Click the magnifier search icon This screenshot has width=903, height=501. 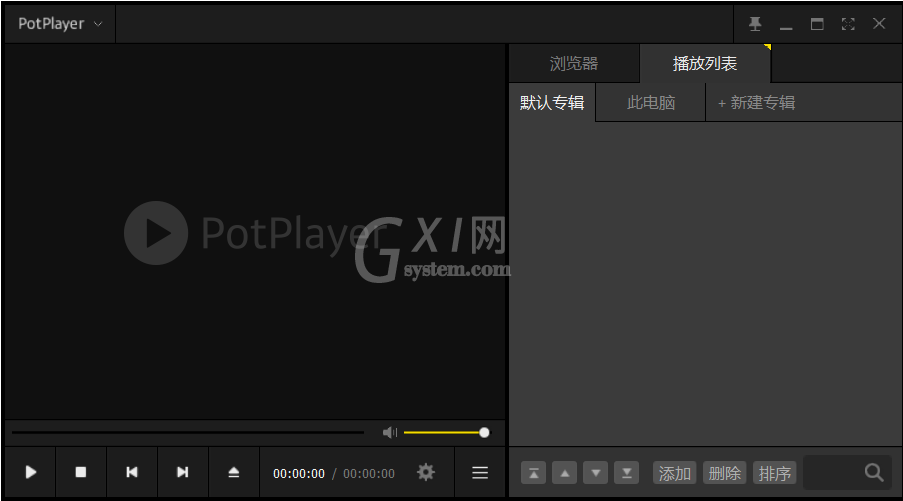(x=874, y=473)
